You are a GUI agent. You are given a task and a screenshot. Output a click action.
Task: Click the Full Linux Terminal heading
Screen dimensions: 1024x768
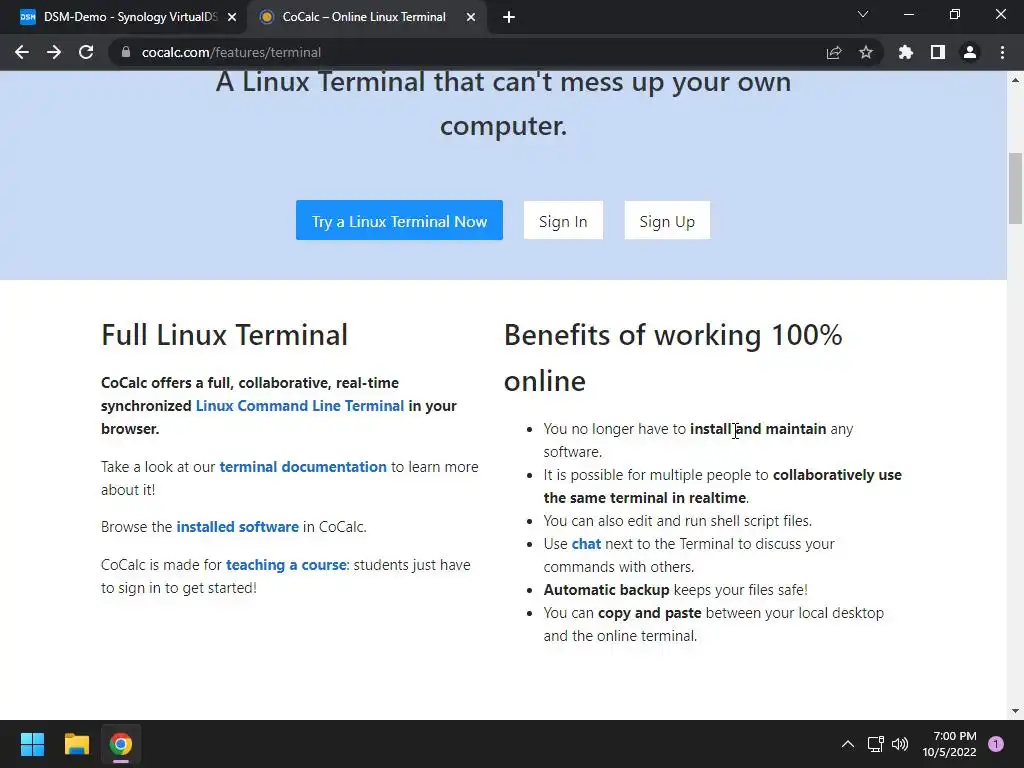[224, 335]
